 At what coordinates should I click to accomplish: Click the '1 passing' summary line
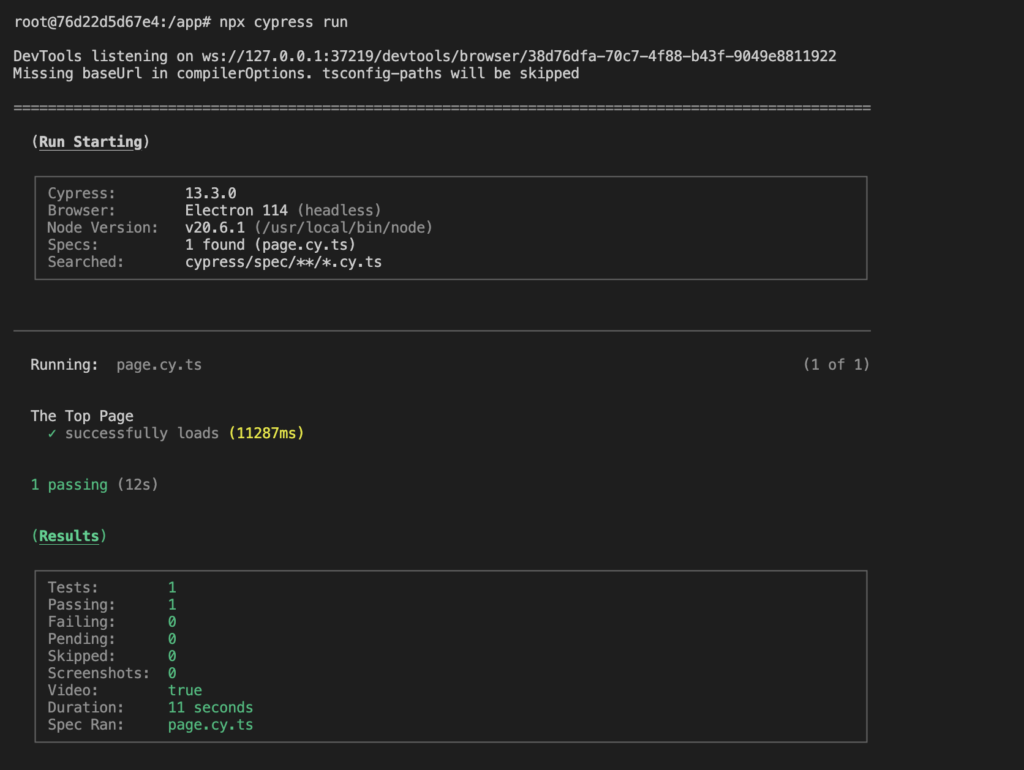[x=69, y=485]
